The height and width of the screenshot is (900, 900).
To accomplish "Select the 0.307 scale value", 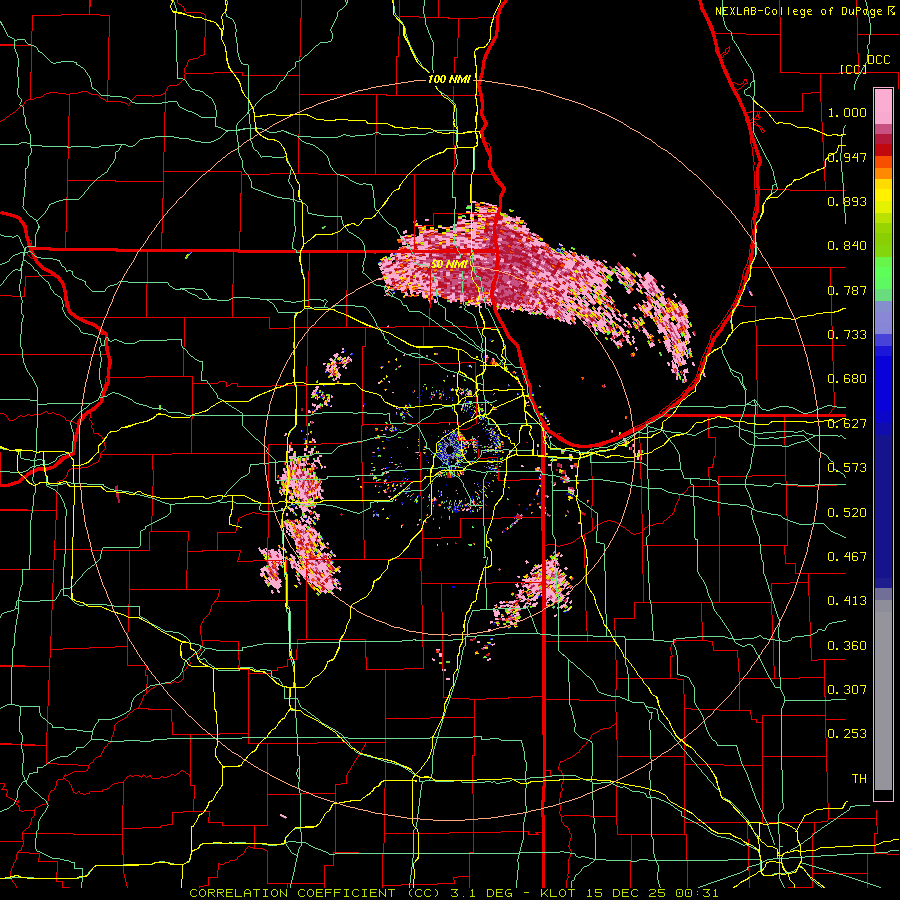I will tap(847, 690).
